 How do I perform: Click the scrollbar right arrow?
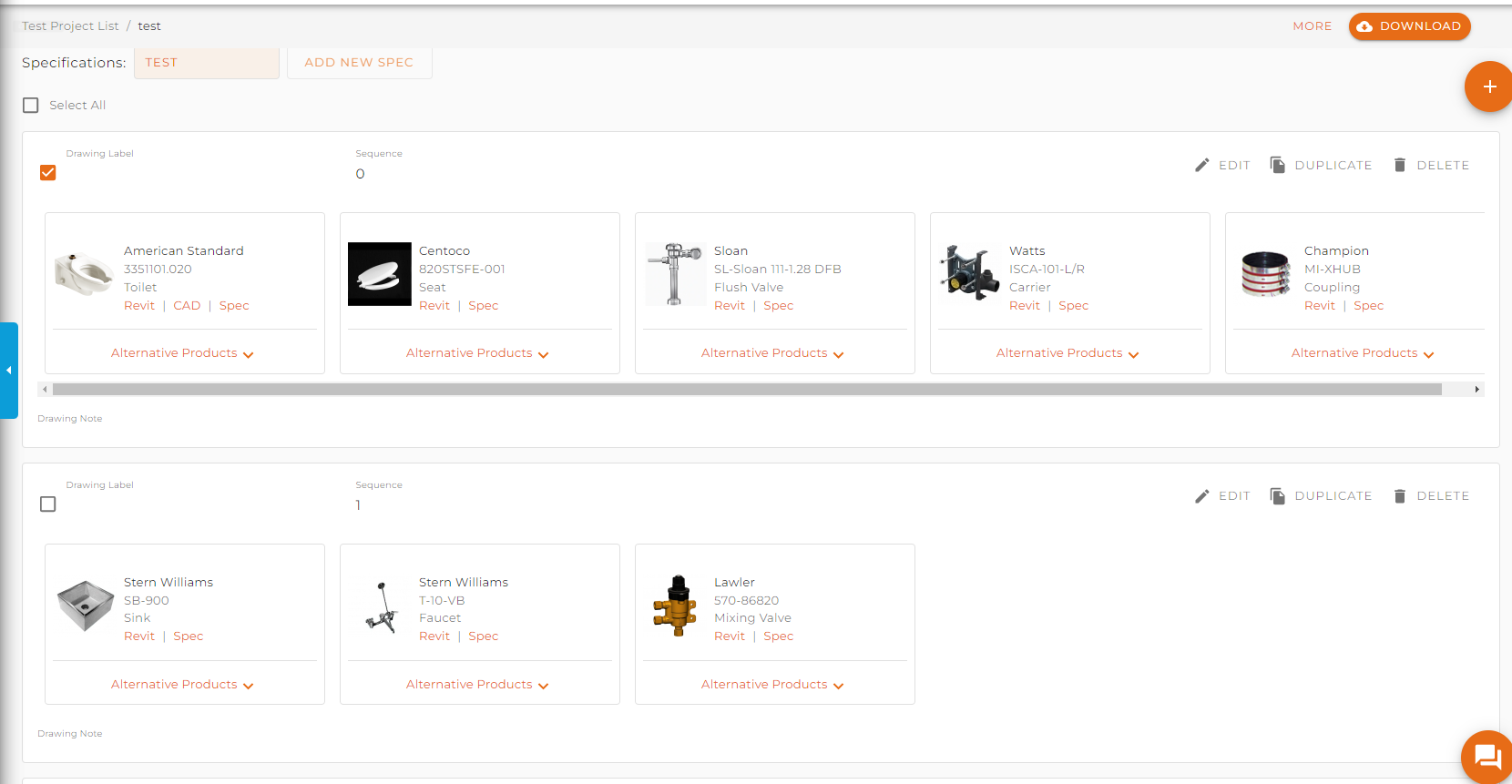click(1476, 389)
